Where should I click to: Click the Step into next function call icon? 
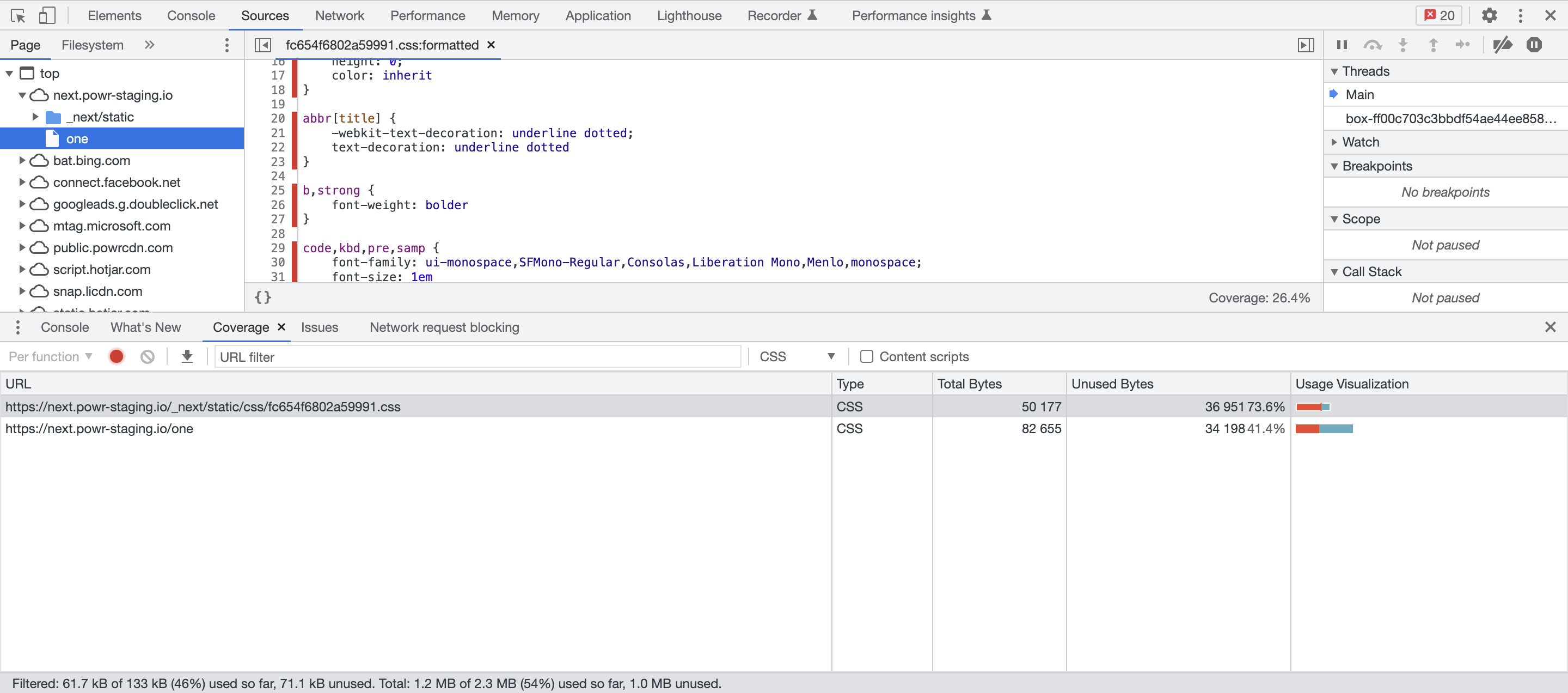pos(1403,45)
